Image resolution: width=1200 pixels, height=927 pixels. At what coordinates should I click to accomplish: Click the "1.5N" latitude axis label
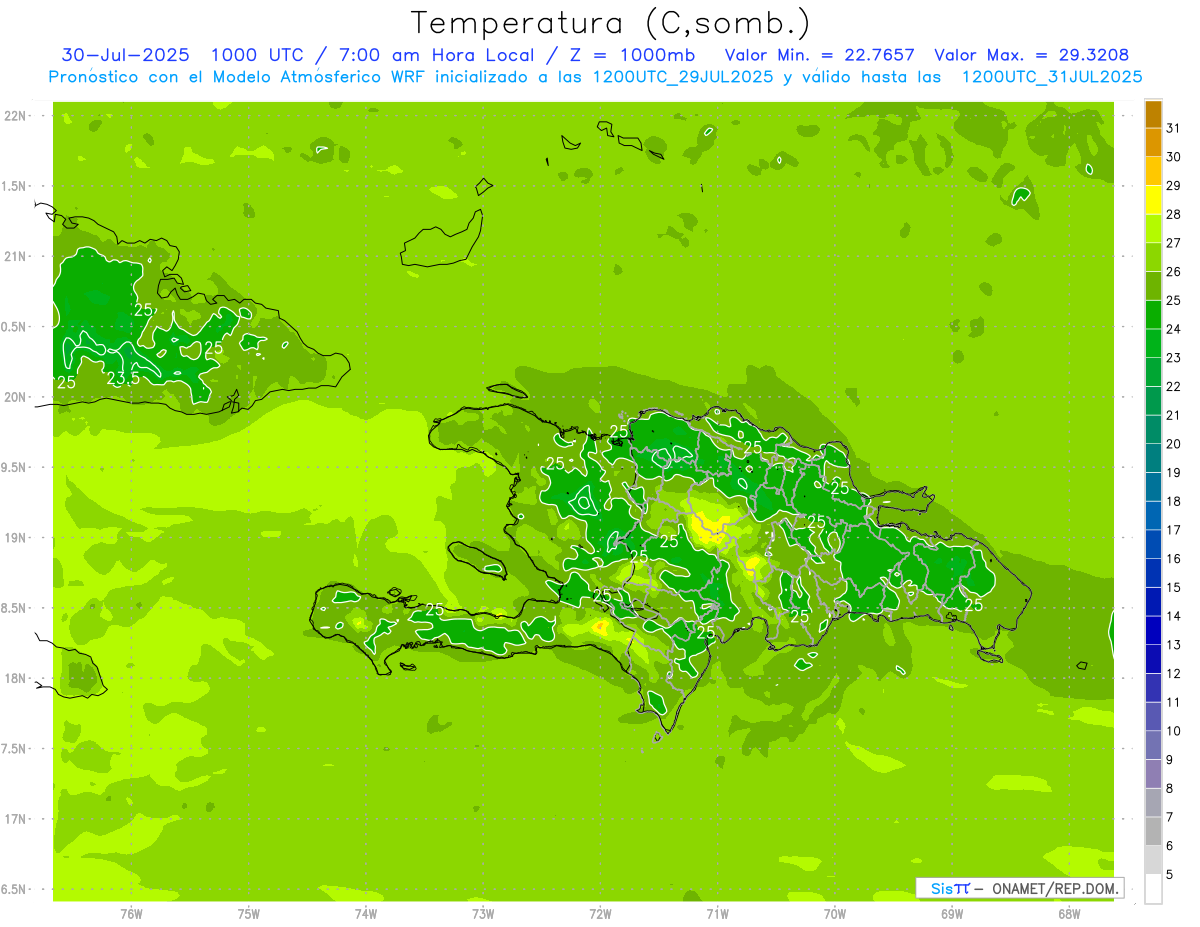[15, 186]
